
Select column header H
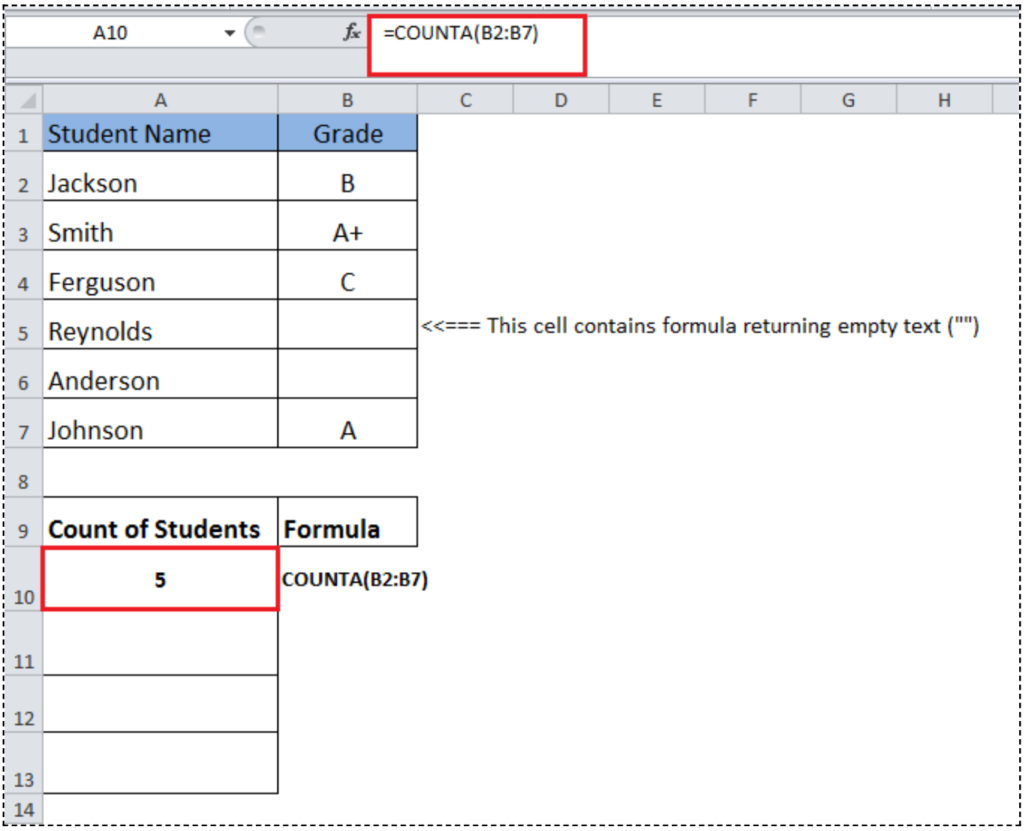point(944,99)
